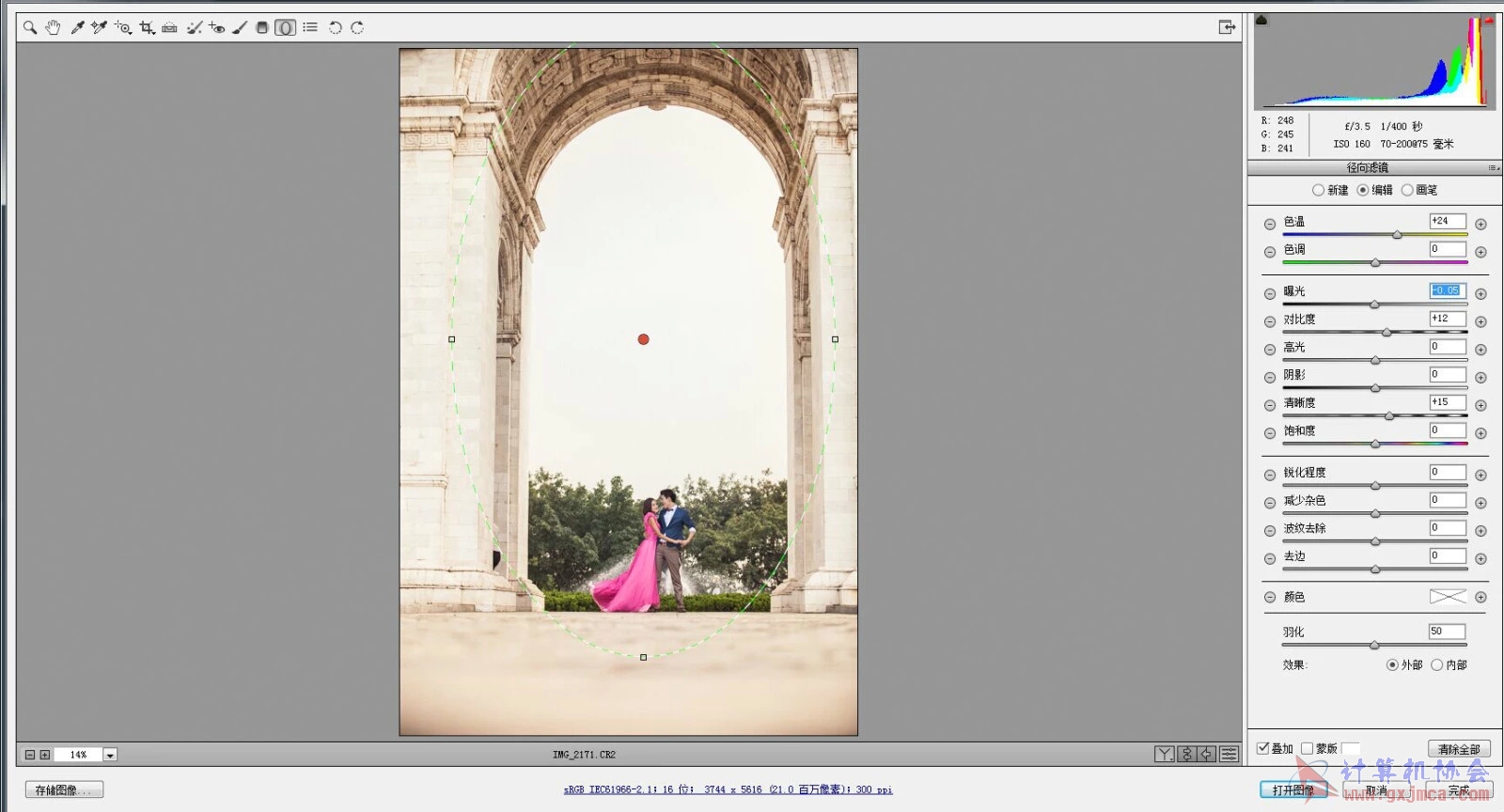Zoom out with the minus button beside 14%
This screenshot has width=1504, height=812.
point(30,755)
